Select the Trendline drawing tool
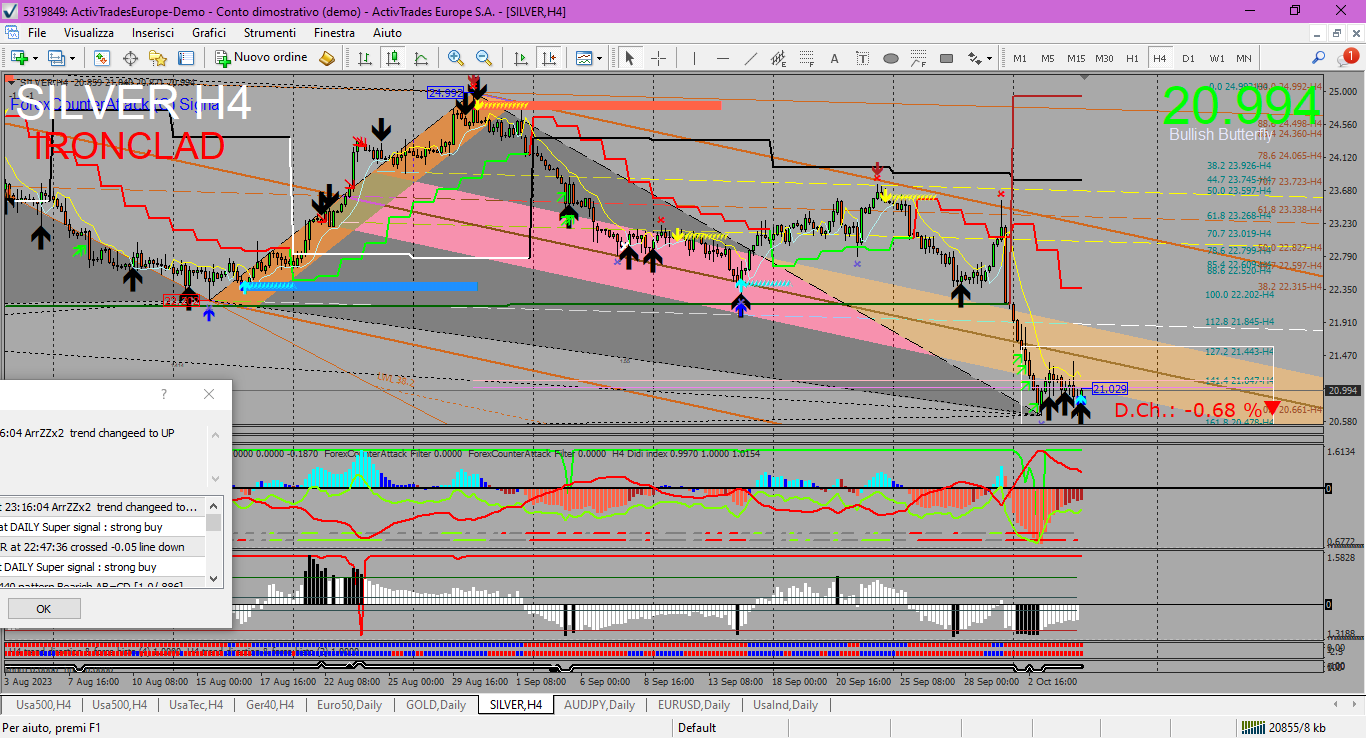Screen dimensions: 1366x738 click(x=751, y=58)
